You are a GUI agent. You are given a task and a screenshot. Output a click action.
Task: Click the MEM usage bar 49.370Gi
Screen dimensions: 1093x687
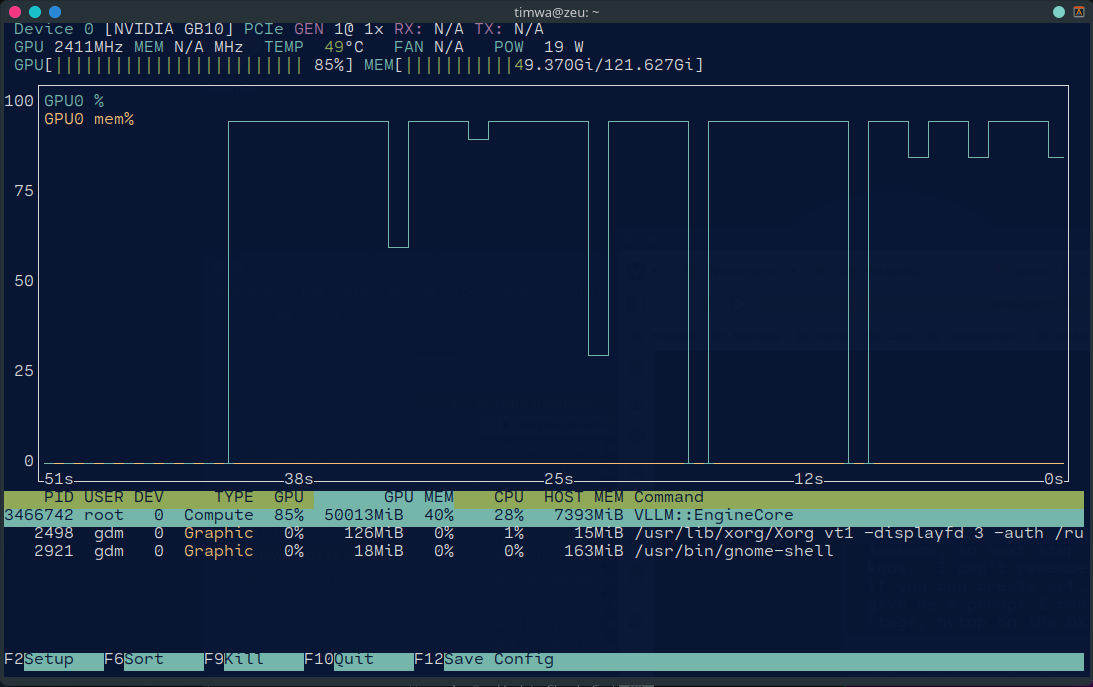(533, 65)
